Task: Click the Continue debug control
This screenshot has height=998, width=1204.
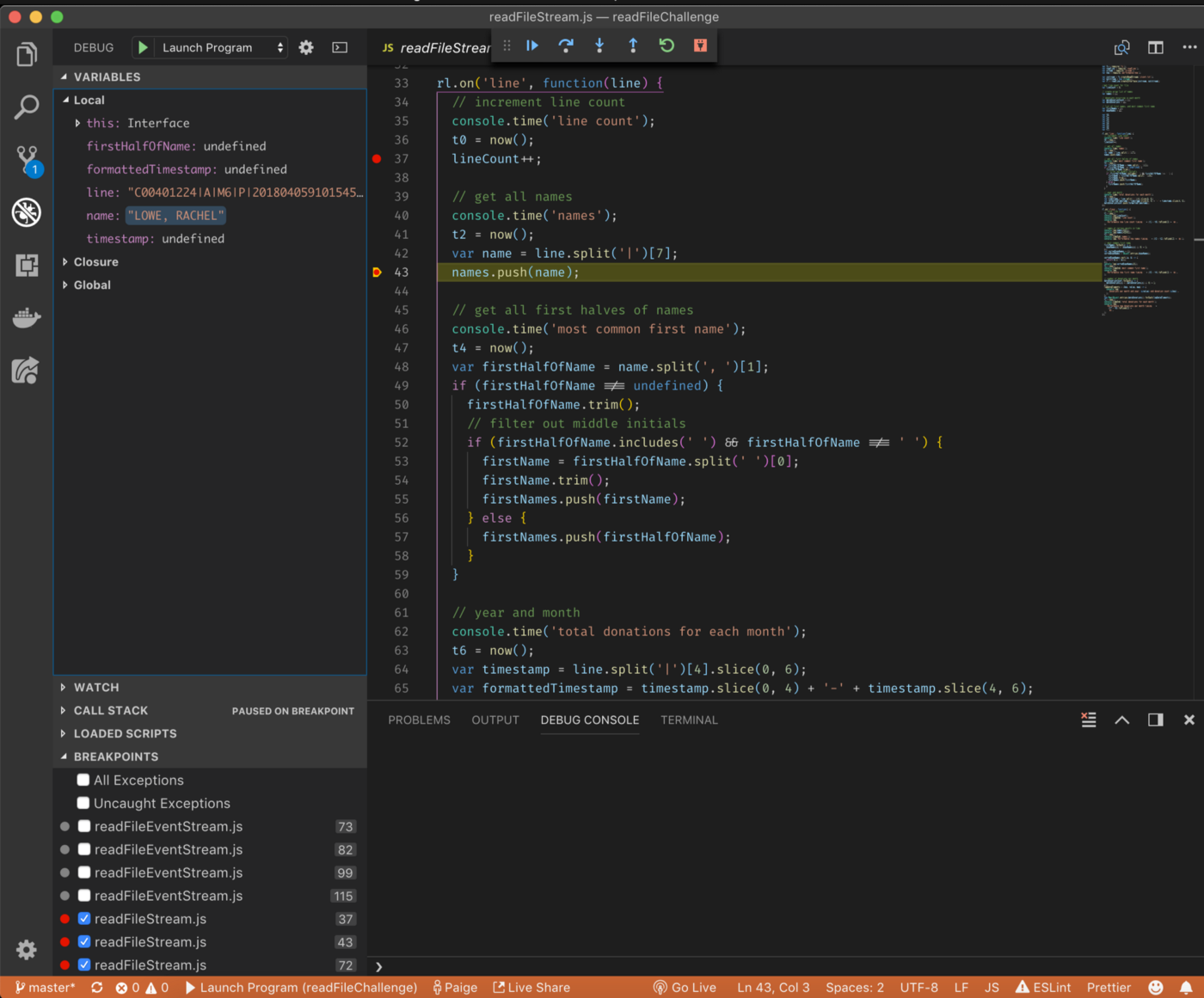Action: pyautogui.click(x=531, y=46)
